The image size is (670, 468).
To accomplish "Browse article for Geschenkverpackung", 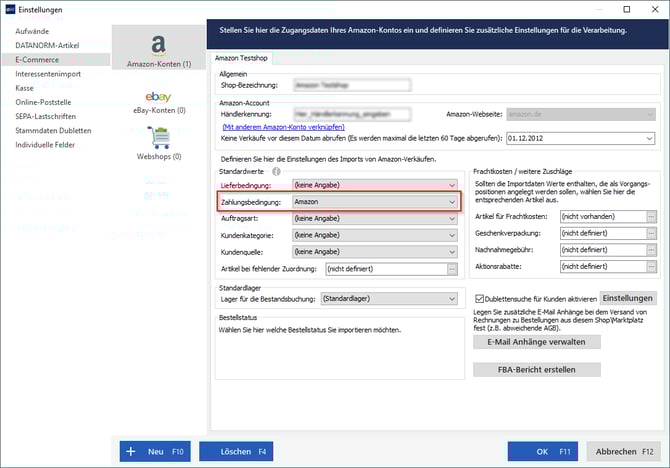I will click(x=651, y=233).
